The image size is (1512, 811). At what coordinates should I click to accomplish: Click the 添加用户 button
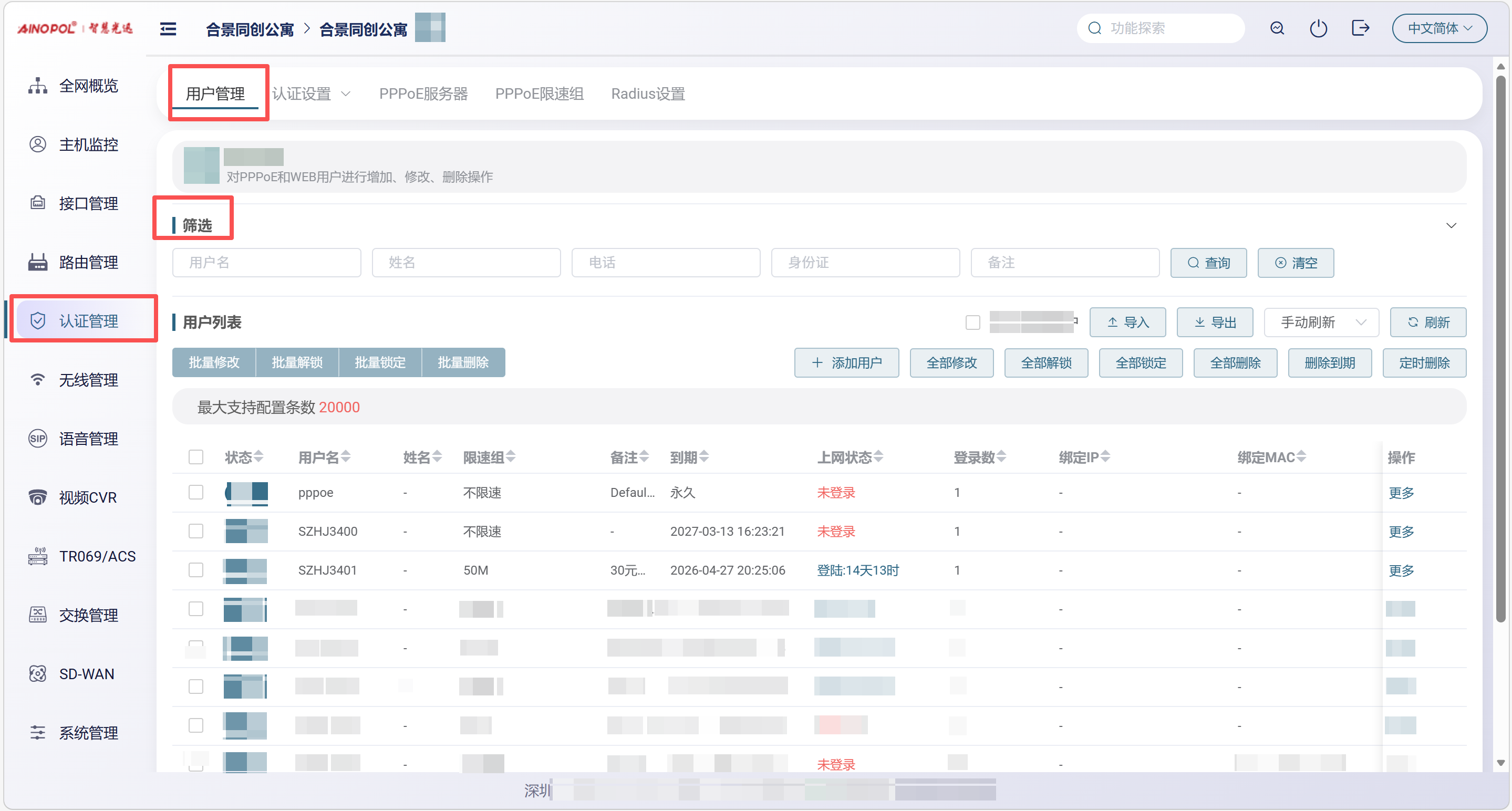(846, 362)
